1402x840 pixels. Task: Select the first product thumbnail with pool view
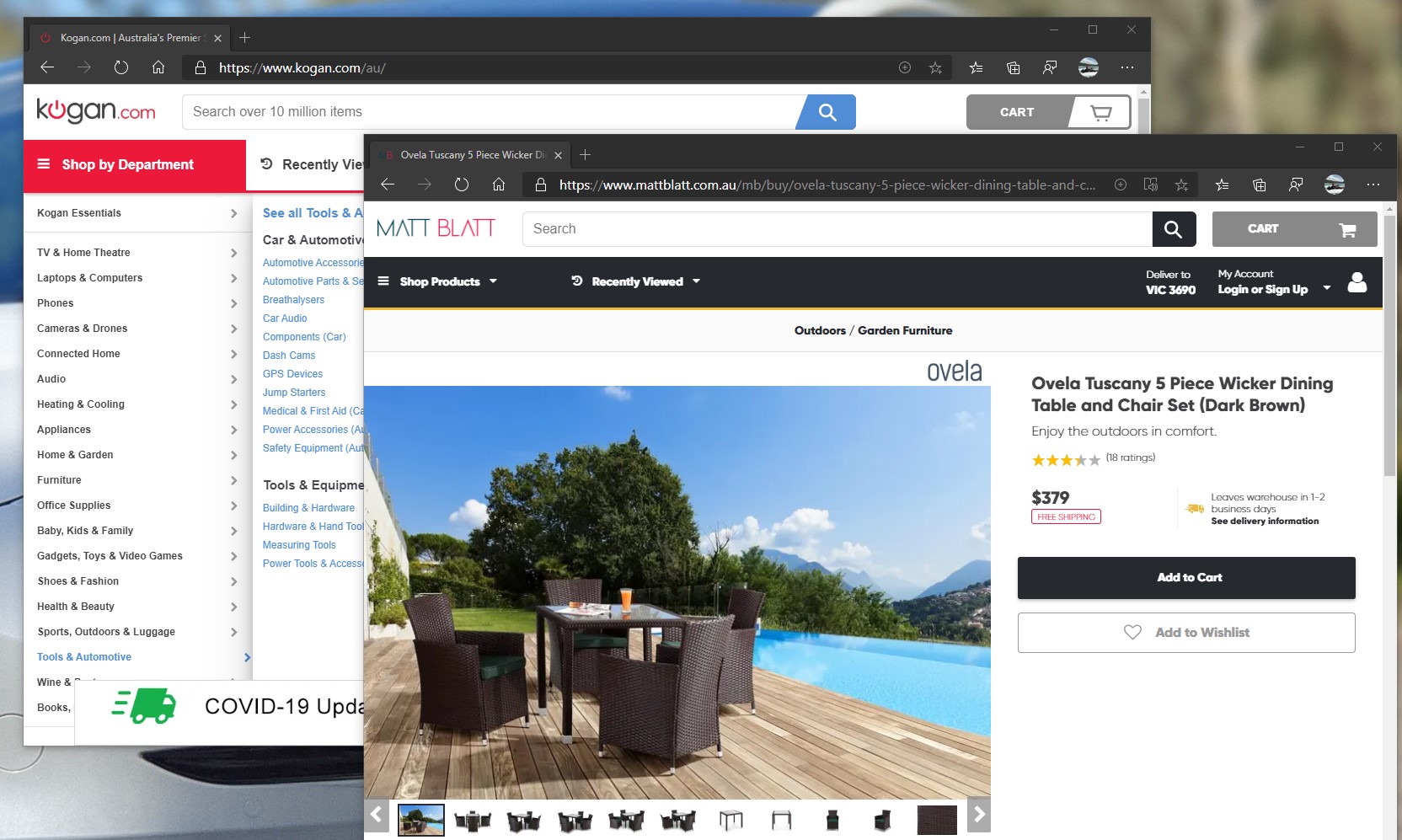(421, 820)
